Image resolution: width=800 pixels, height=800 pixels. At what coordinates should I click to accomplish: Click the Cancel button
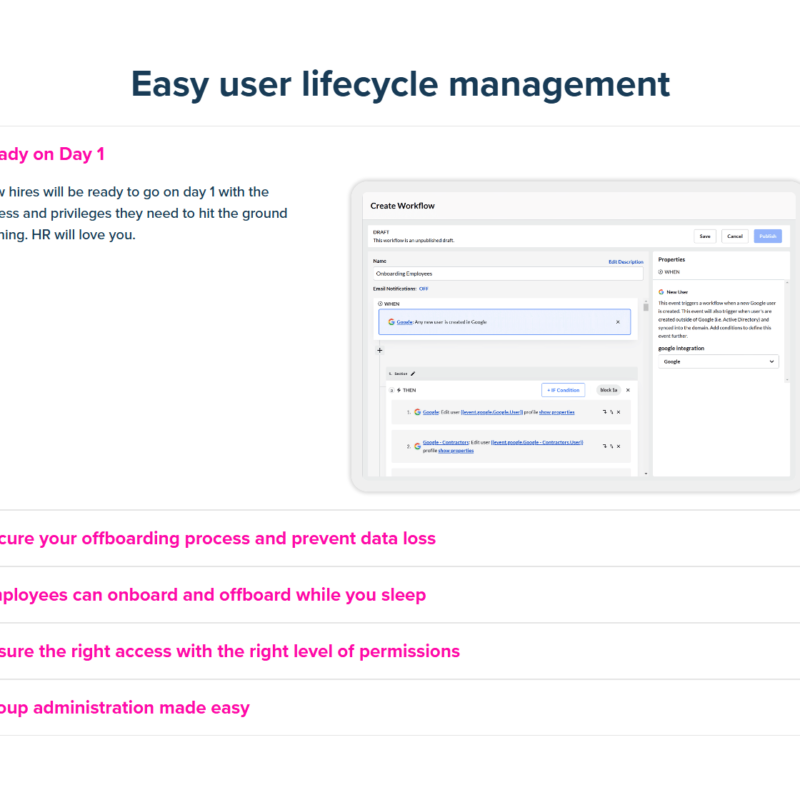click(x=735, y=236)
